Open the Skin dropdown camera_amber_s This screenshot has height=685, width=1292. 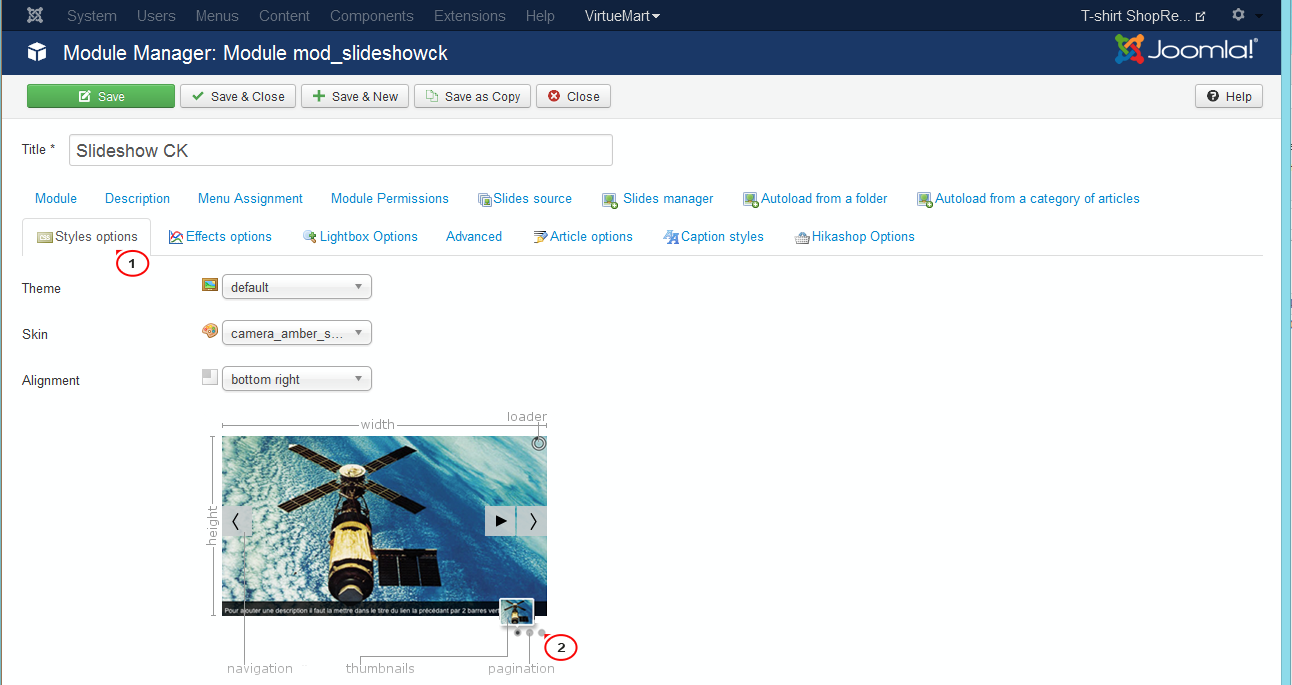click(x=297, y=333)
